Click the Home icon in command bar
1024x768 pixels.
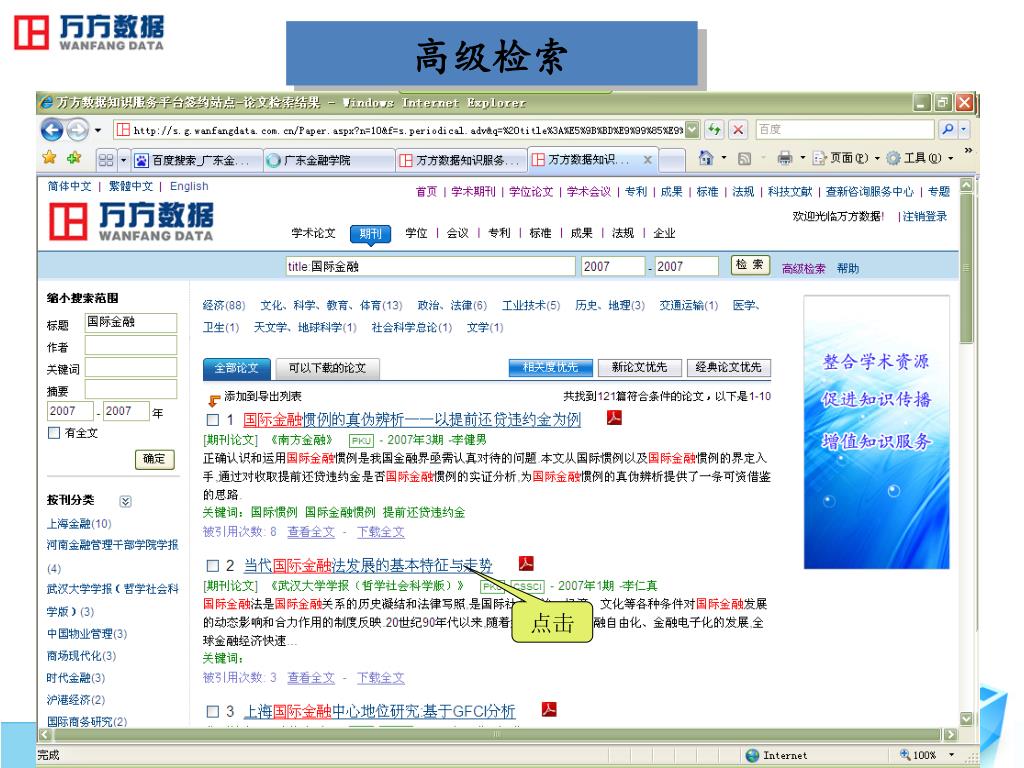tap(706, 157)
